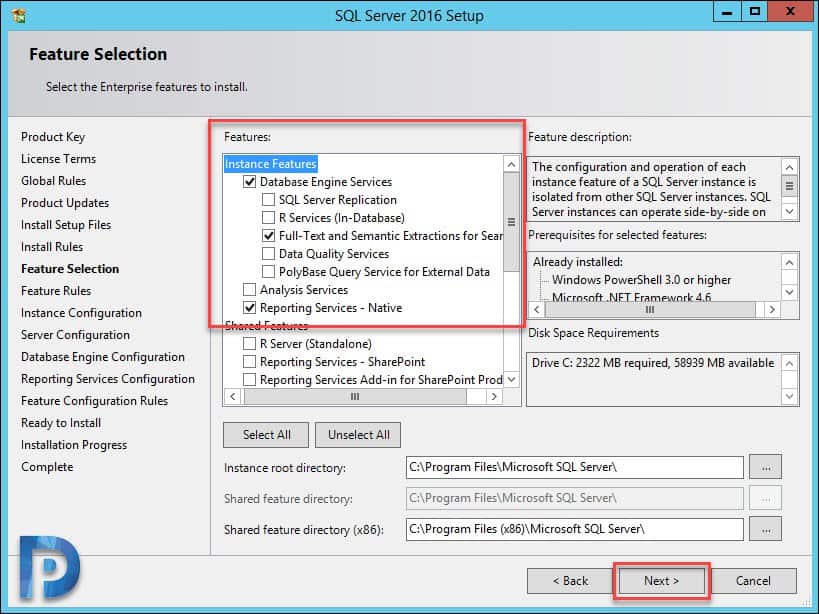Go to the next setup step

point(661,581)
